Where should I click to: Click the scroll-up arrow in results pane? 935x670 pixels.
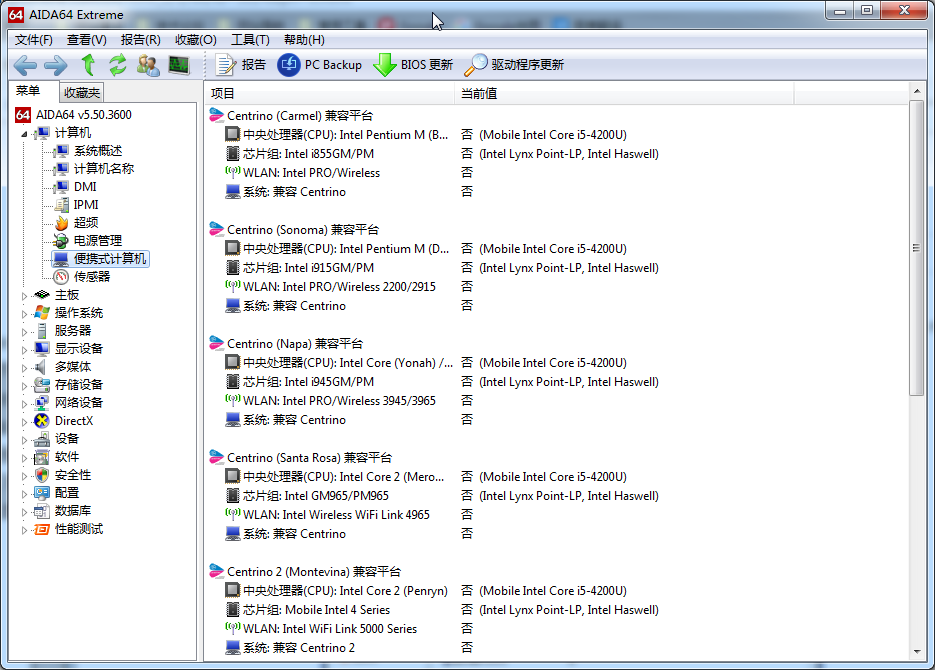click(x=917, y=91)
